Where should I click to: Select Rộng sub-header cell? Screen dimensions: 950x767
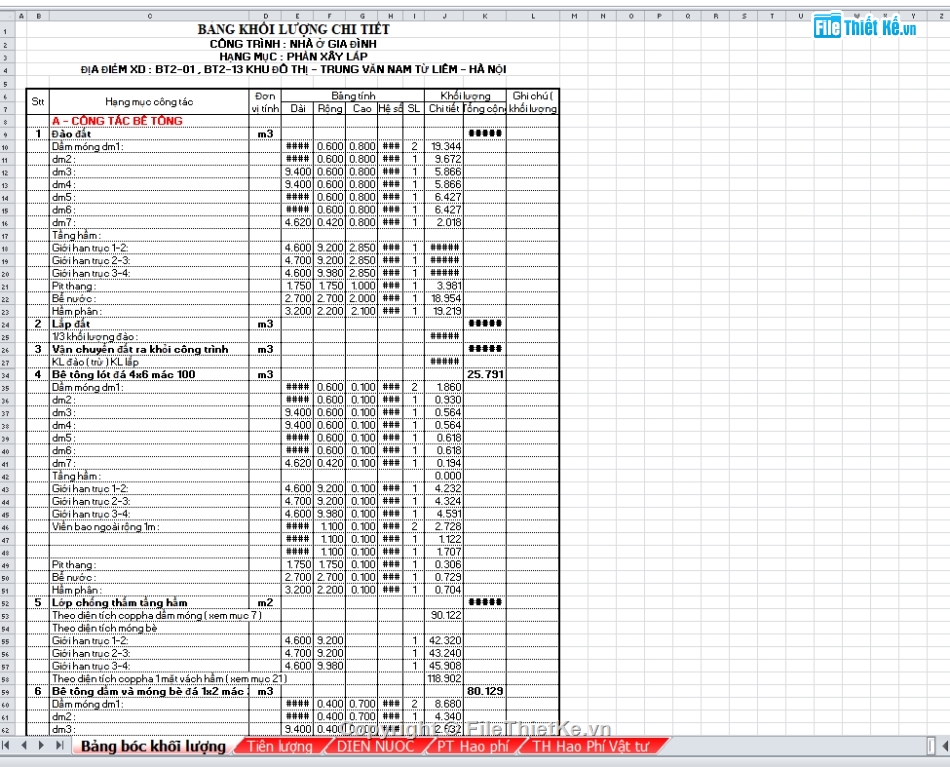click(x=330, y=108)
